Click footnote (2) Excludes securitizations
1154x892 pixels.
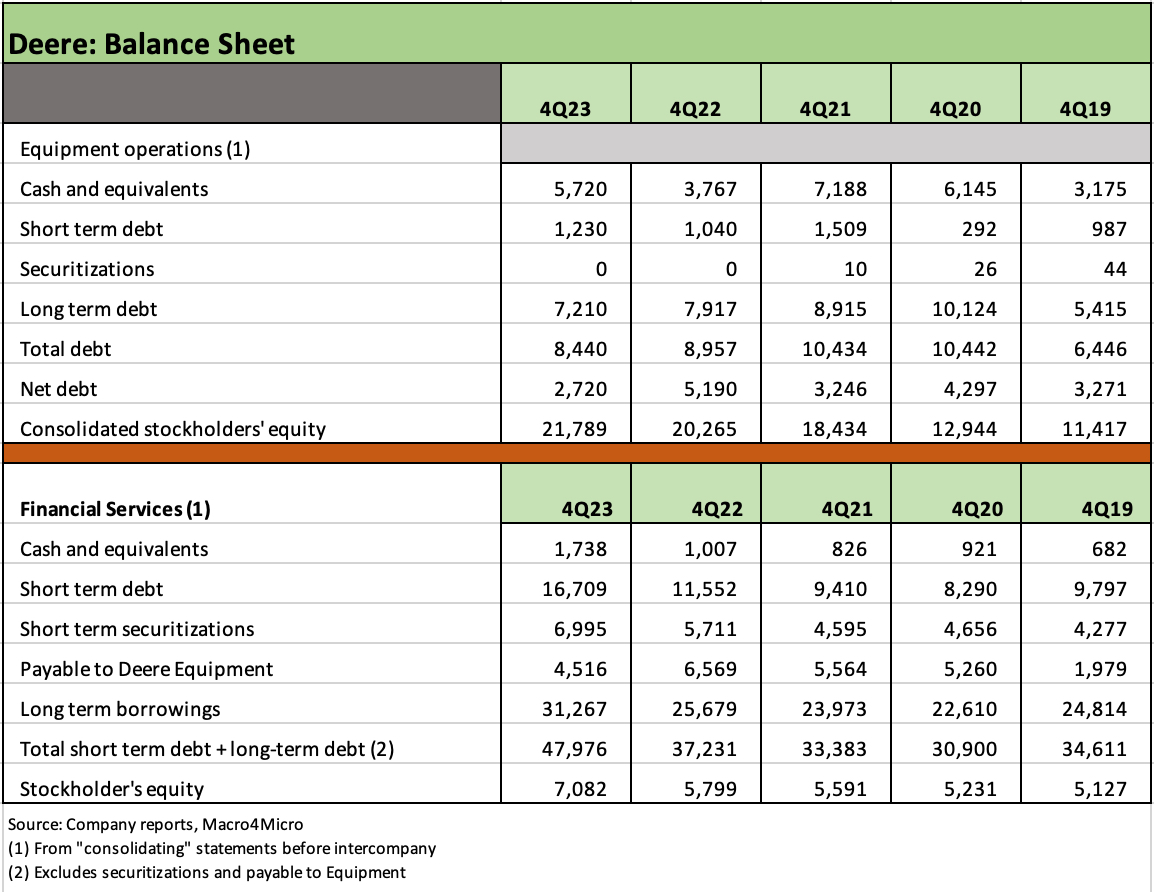coord(207,873)
